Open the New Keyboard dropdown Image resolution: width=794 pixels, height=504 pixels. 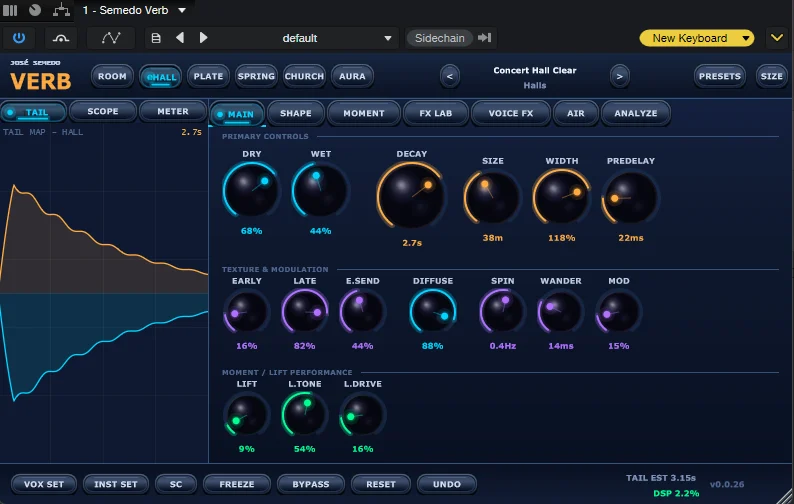point(697,38)
